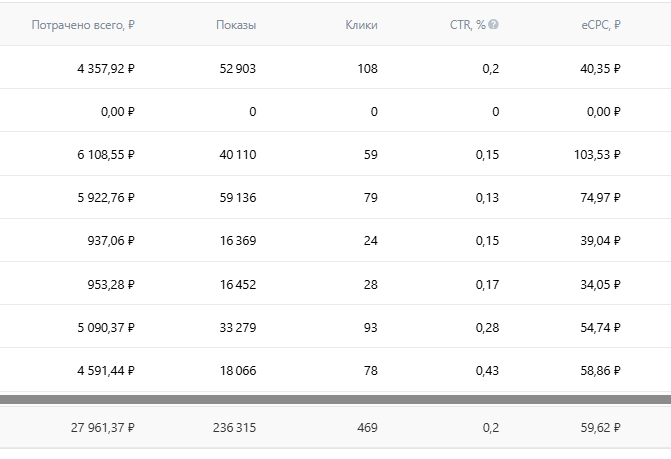Select the 93 clicks cell

[x=370, y=327]
